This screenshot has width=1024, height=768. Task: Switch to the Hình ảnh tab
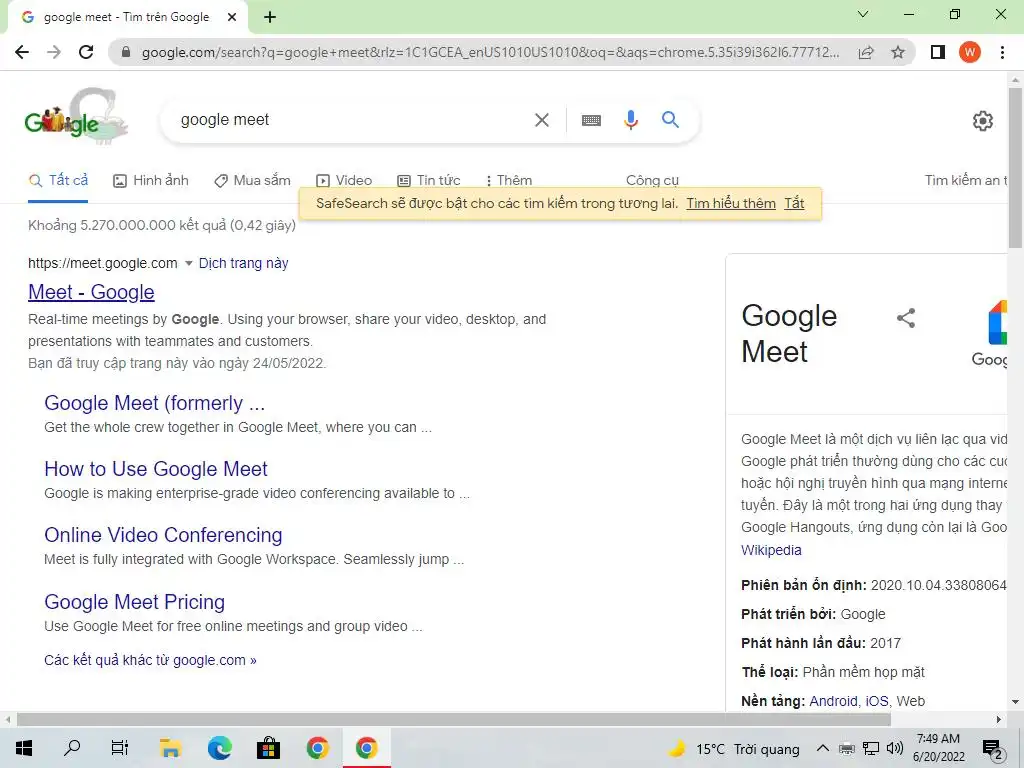coord(151,180)
